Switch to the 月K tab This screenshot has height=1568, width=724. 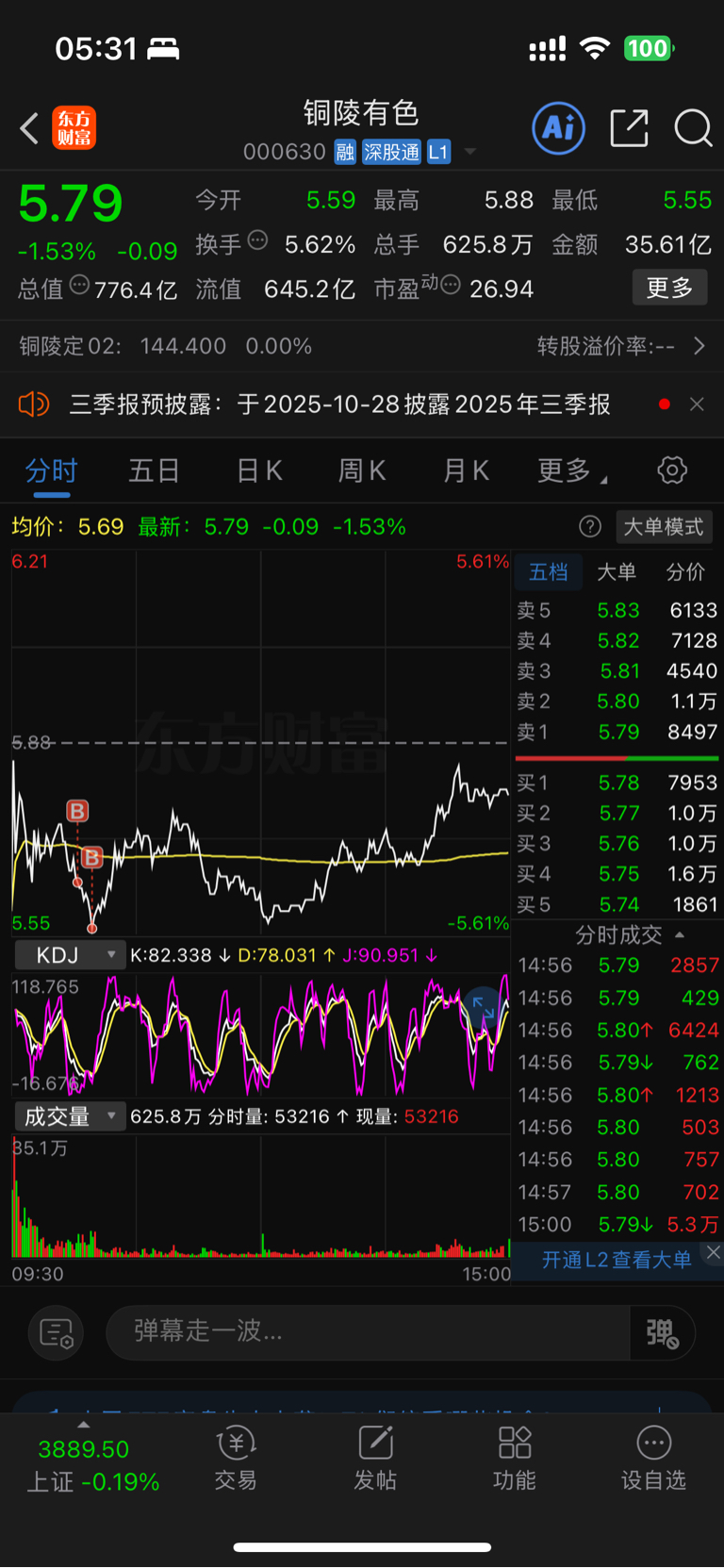coord(467,470)
